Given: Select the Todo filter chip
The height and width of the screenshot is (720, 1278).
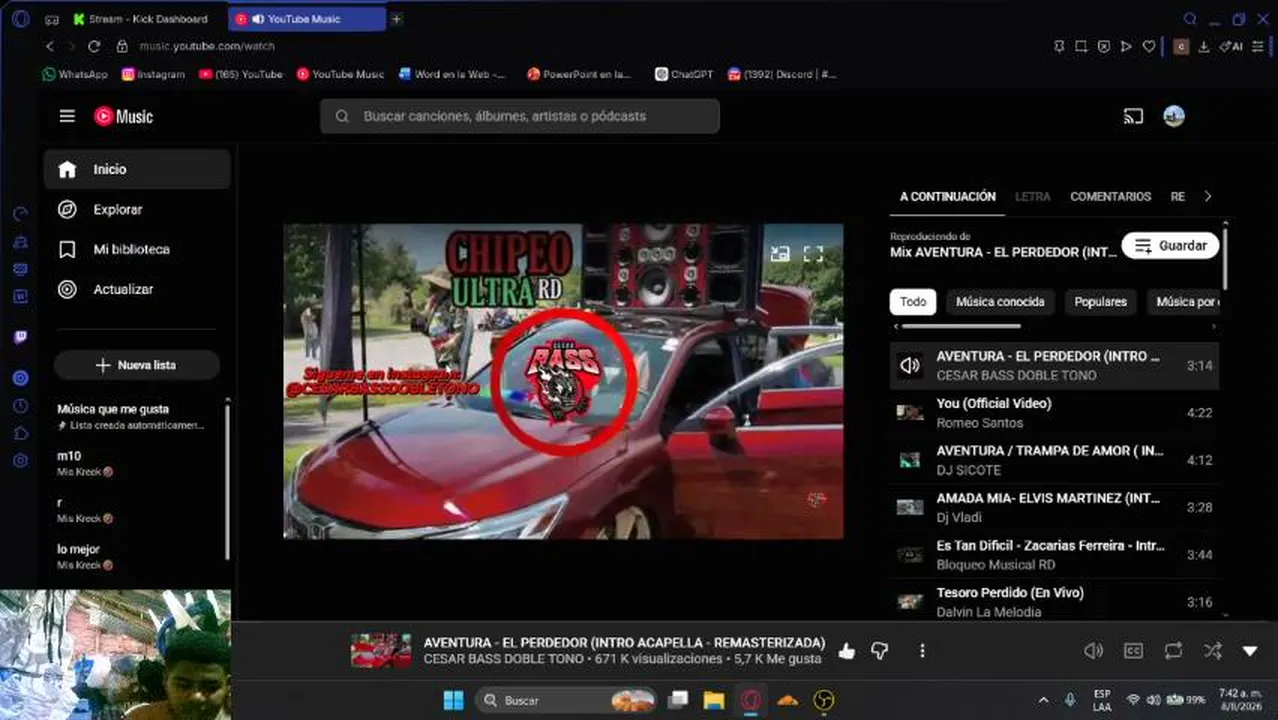Looking at the screenshot, I should pos(913,301).
